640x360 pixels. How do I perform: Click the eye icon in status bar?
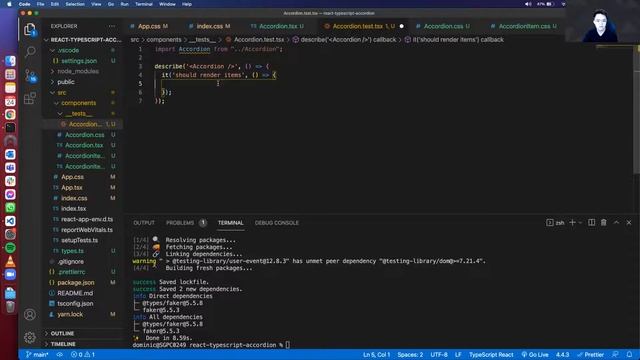click(x=60, y=354)
